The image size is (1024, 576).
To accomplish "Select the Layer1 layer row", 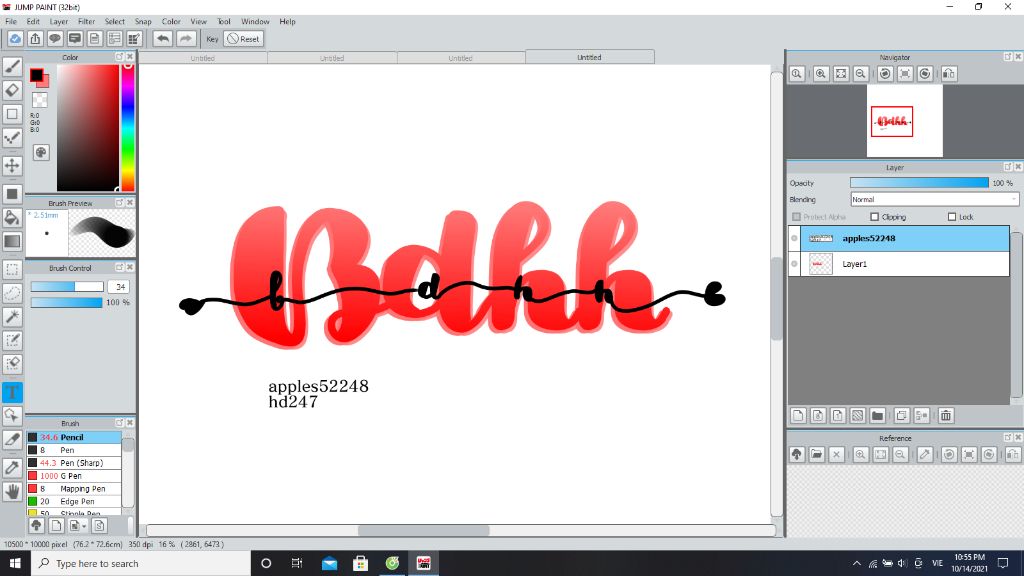I will [899, 264].
